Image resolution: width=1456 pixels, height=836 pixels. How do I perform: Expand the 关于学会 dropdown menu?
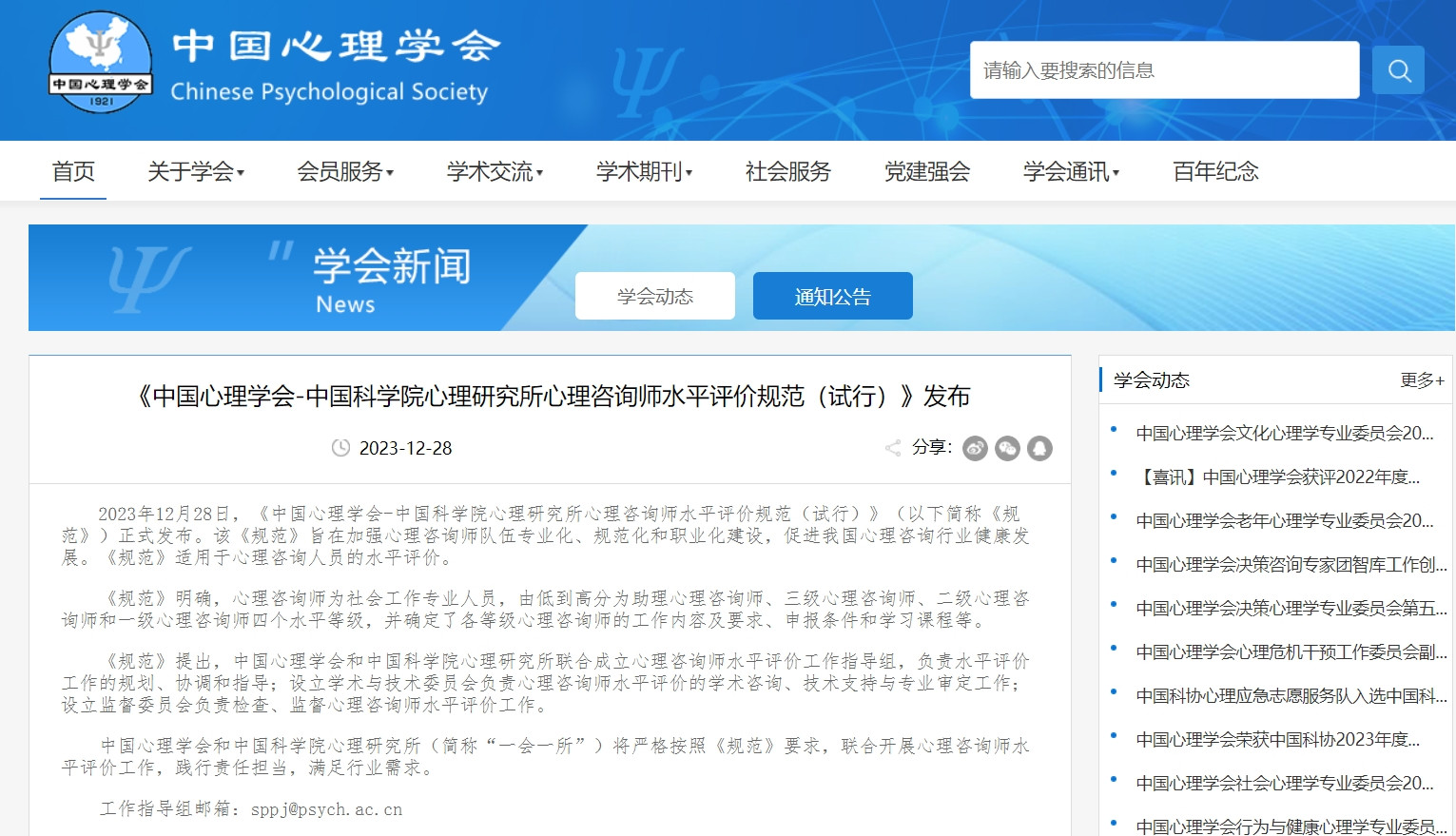click(196, 172)
